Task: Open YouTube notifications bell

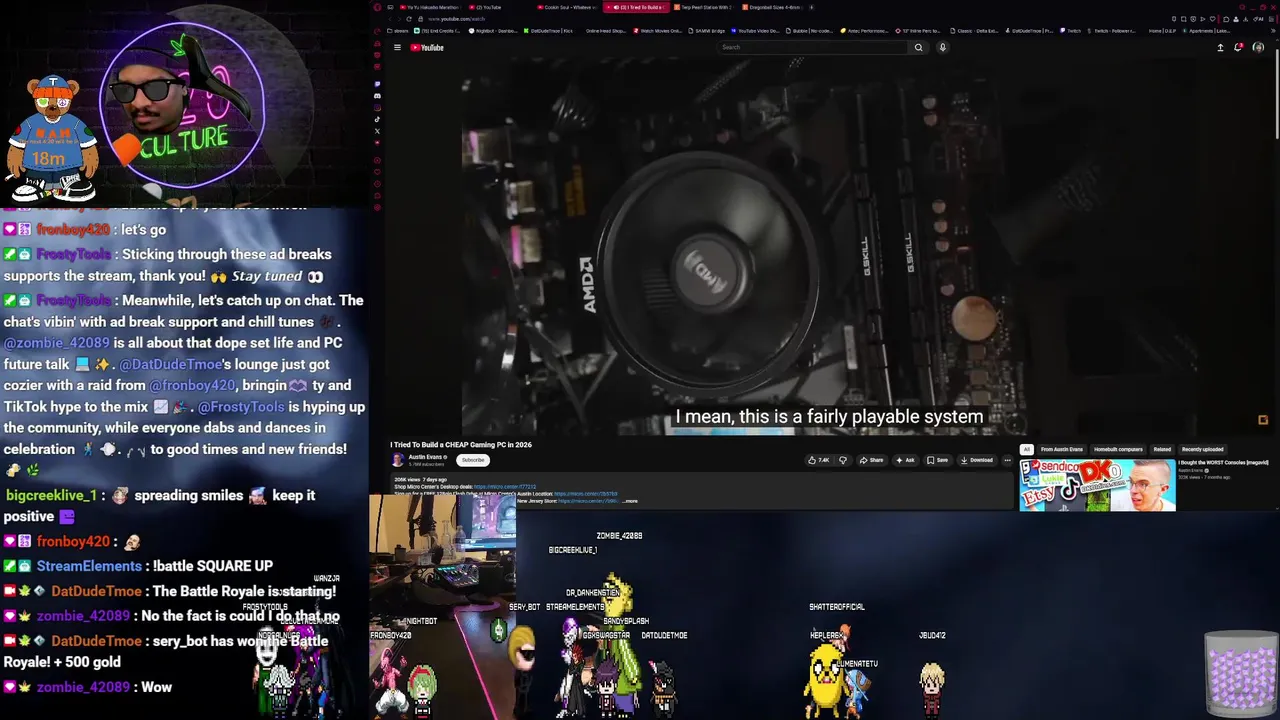Action: point(1239,47)
